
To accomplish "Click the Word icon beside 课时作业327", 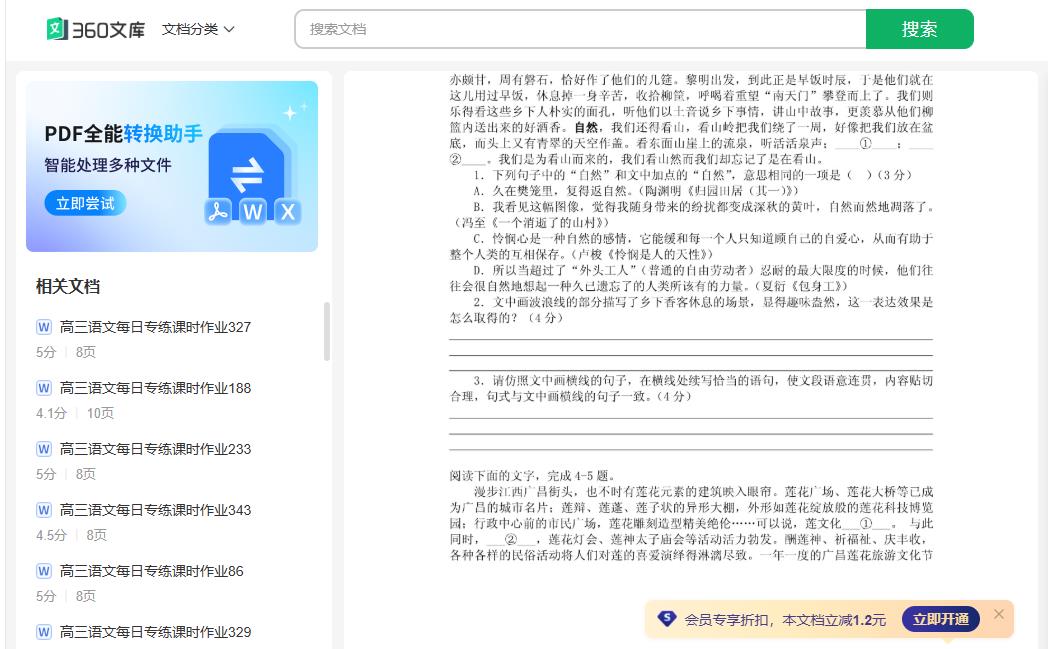I will click(x=44, y=327).
